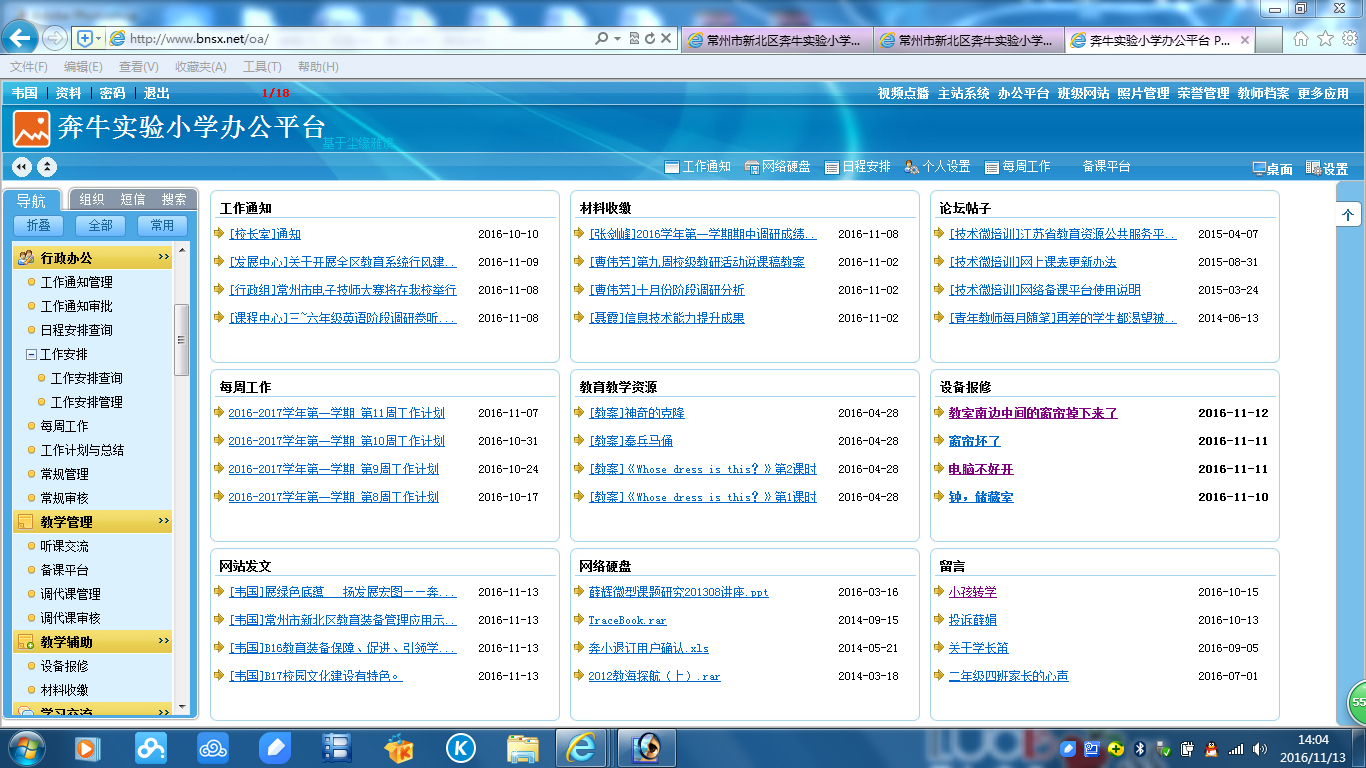This screenshot has height=768, width=1366.
Task: Click the 桌面 desktop icon button
Action: (x=1272, y=169)
